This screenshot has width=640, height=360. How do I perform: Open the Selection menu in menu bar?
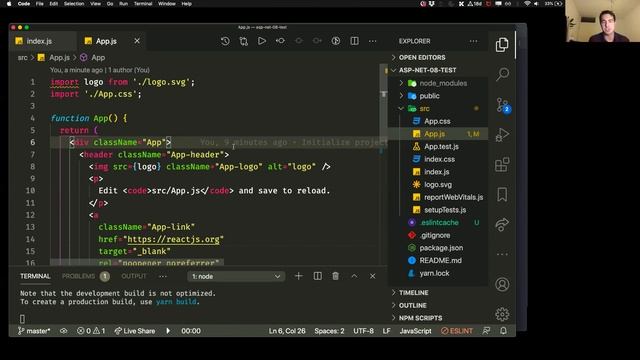point(74,4)
